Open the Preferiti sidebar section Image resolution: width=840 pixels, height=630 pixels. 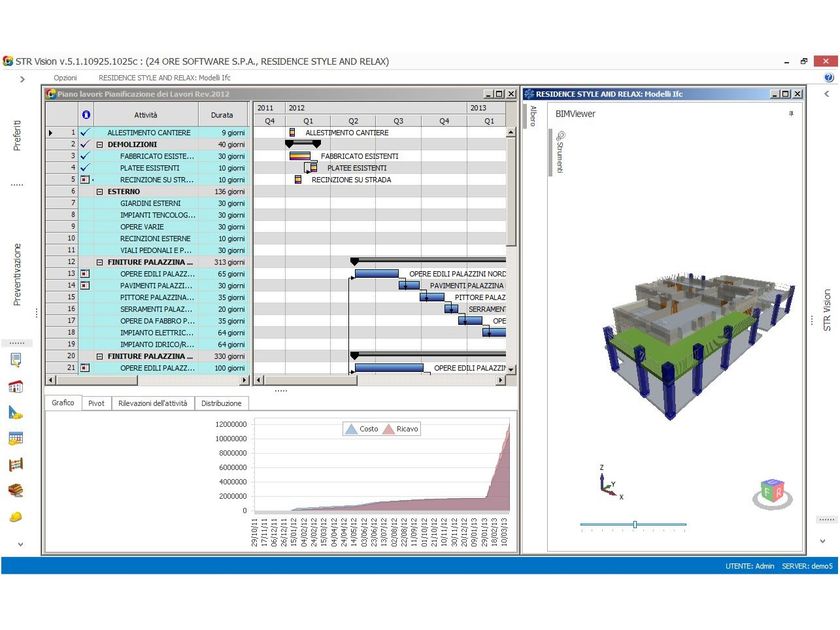17,135
